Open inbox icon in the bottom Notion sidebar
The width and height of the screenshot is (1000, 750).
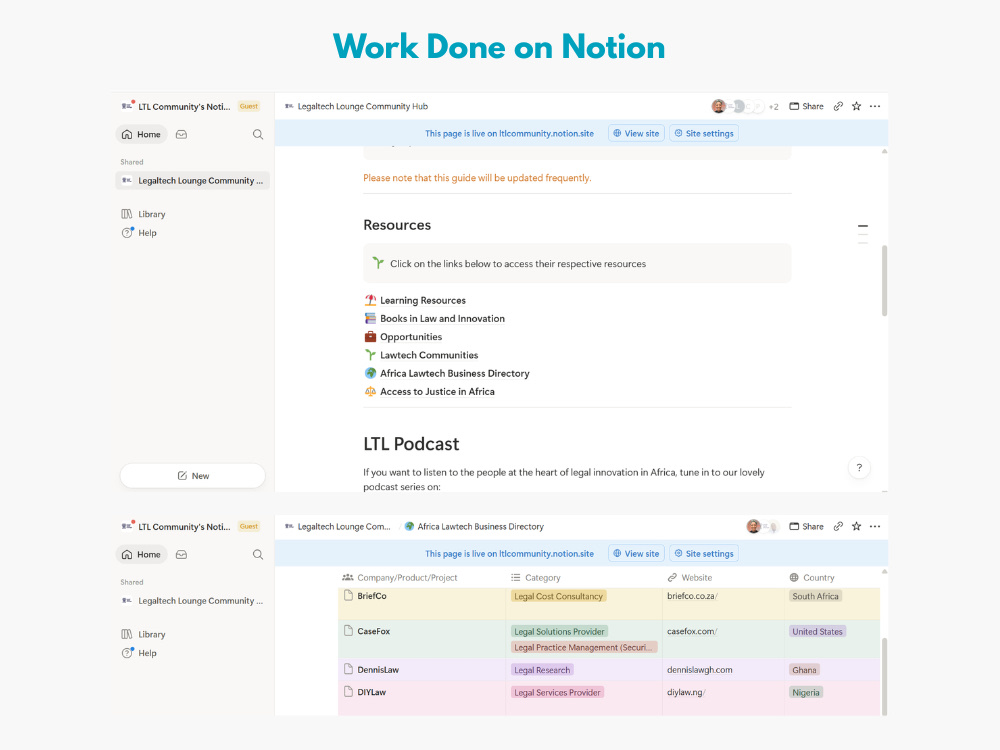181,555
